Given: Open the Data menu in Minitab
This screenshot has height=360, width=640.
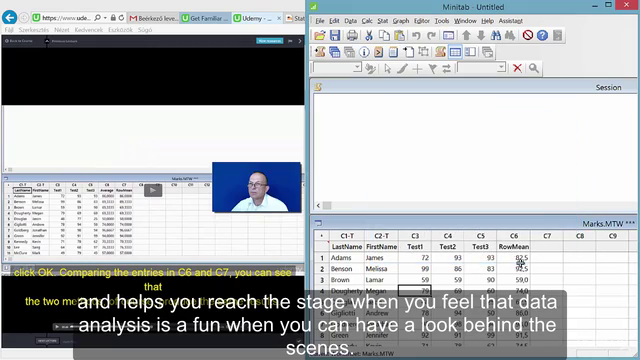Looking at the screenshot, I should pos(350,21).
